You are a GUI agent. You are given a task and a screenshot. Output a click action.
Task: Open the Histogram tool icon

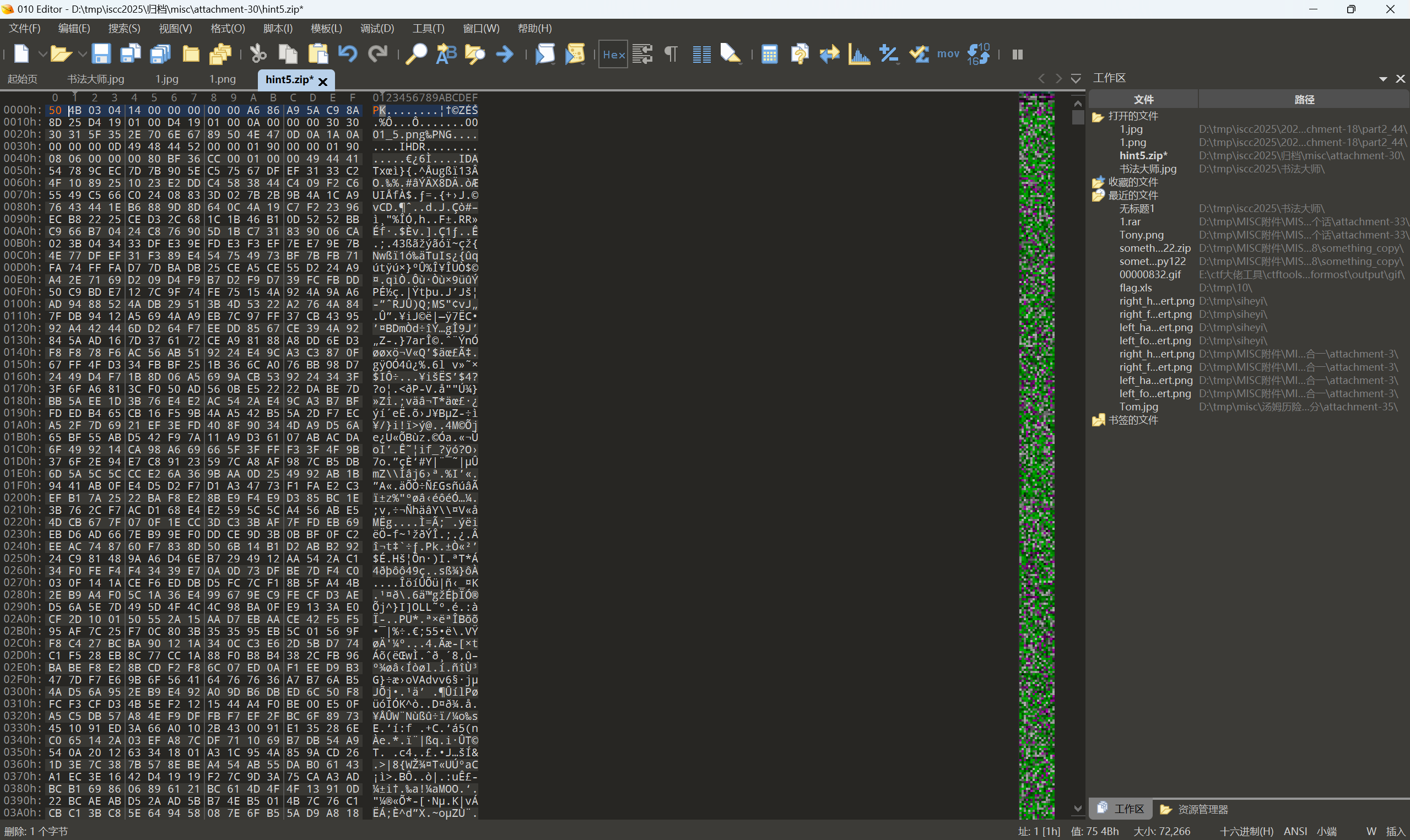(859, 55)
